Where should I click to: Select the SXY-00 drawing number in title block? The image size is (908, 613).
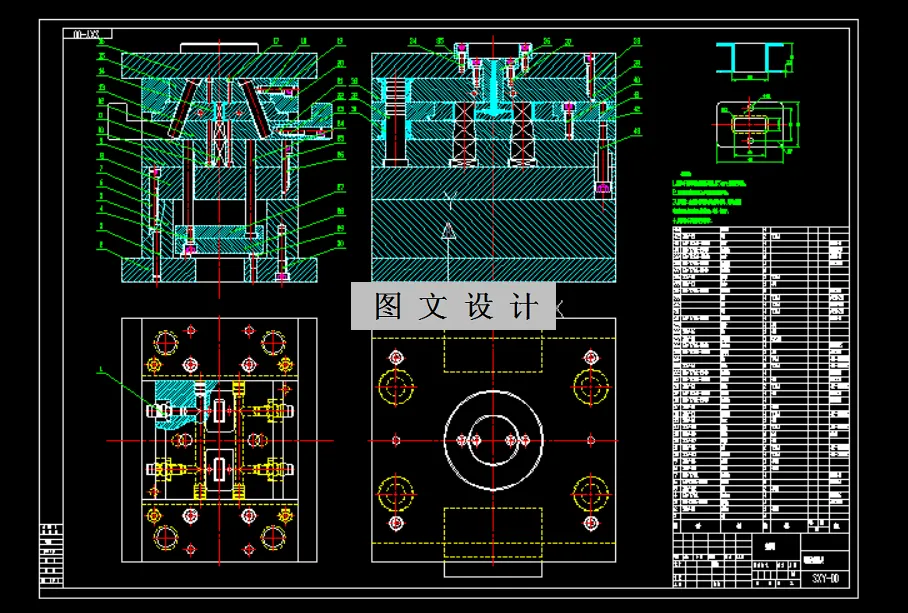coord(825,578)
